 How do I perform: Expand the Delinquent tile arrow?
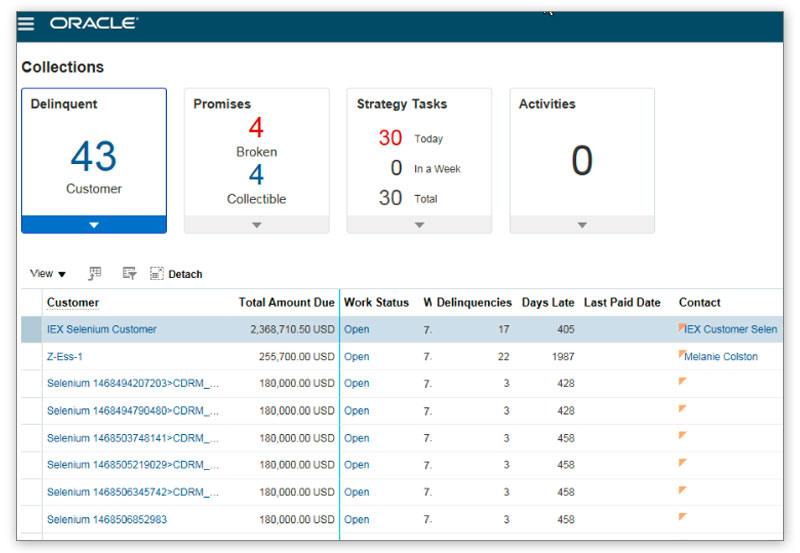click(x=94, y=225)
